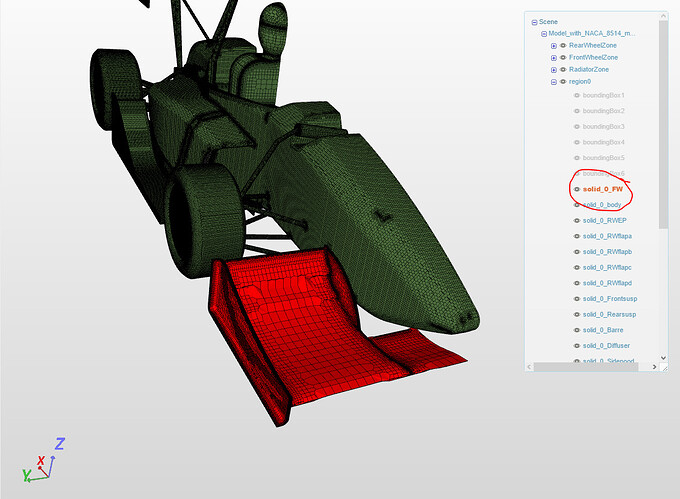Select the Scene label in tree
This screenshot has width=680, height=499.
pos(548,22)
